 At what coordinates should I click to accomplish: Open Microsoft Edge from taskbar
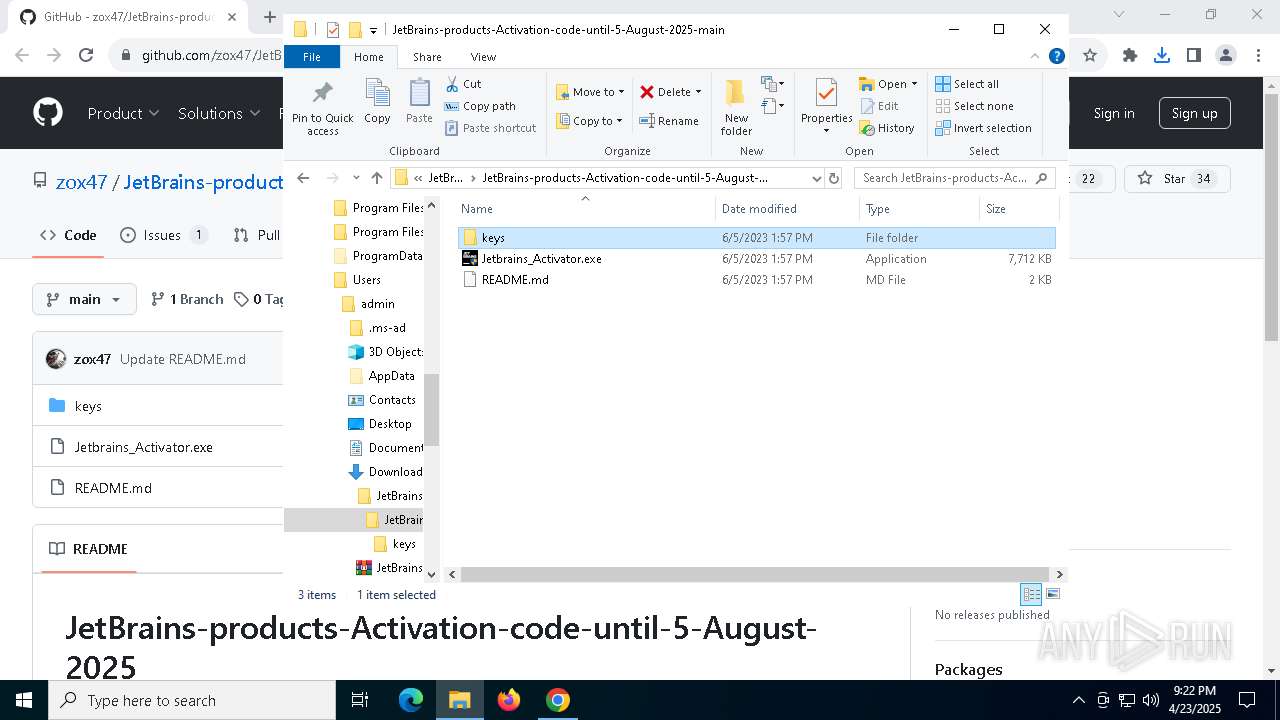411,700
